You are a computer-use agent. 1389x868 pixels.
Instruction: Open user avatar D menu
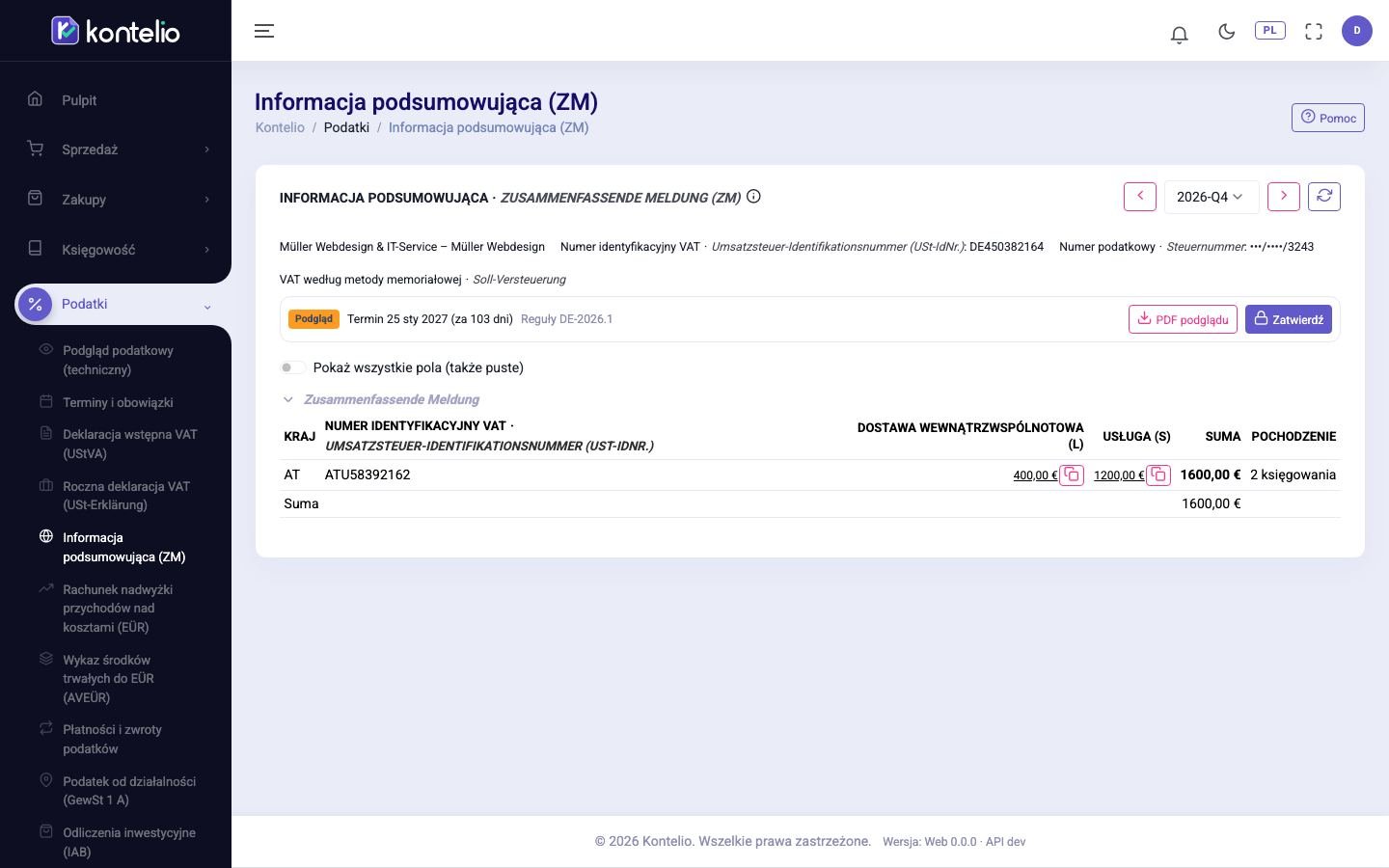point(1357,31)
